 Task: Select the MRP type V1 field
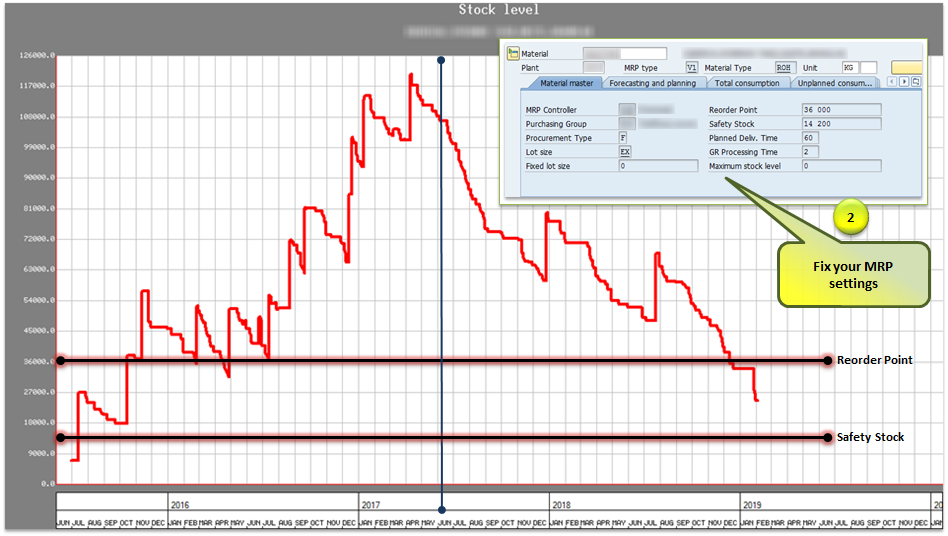(692, 68)
